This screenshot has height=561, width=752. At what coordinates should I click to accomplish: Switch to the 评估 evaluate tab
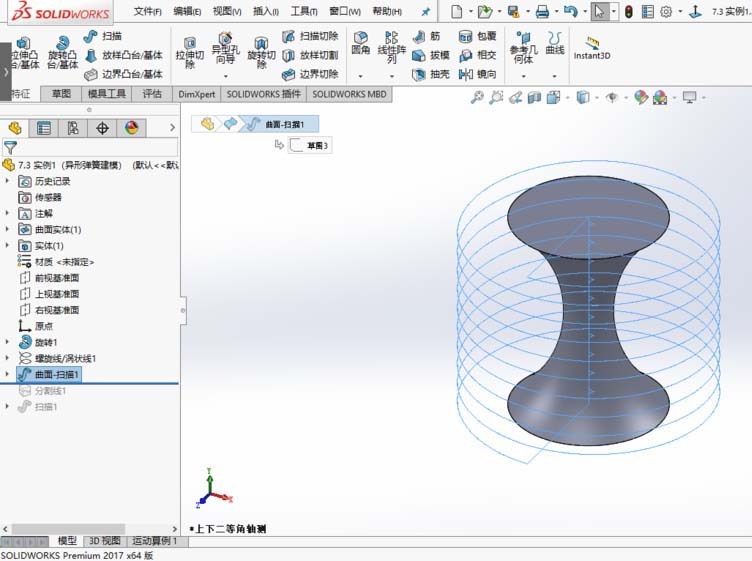click(152, 94)
